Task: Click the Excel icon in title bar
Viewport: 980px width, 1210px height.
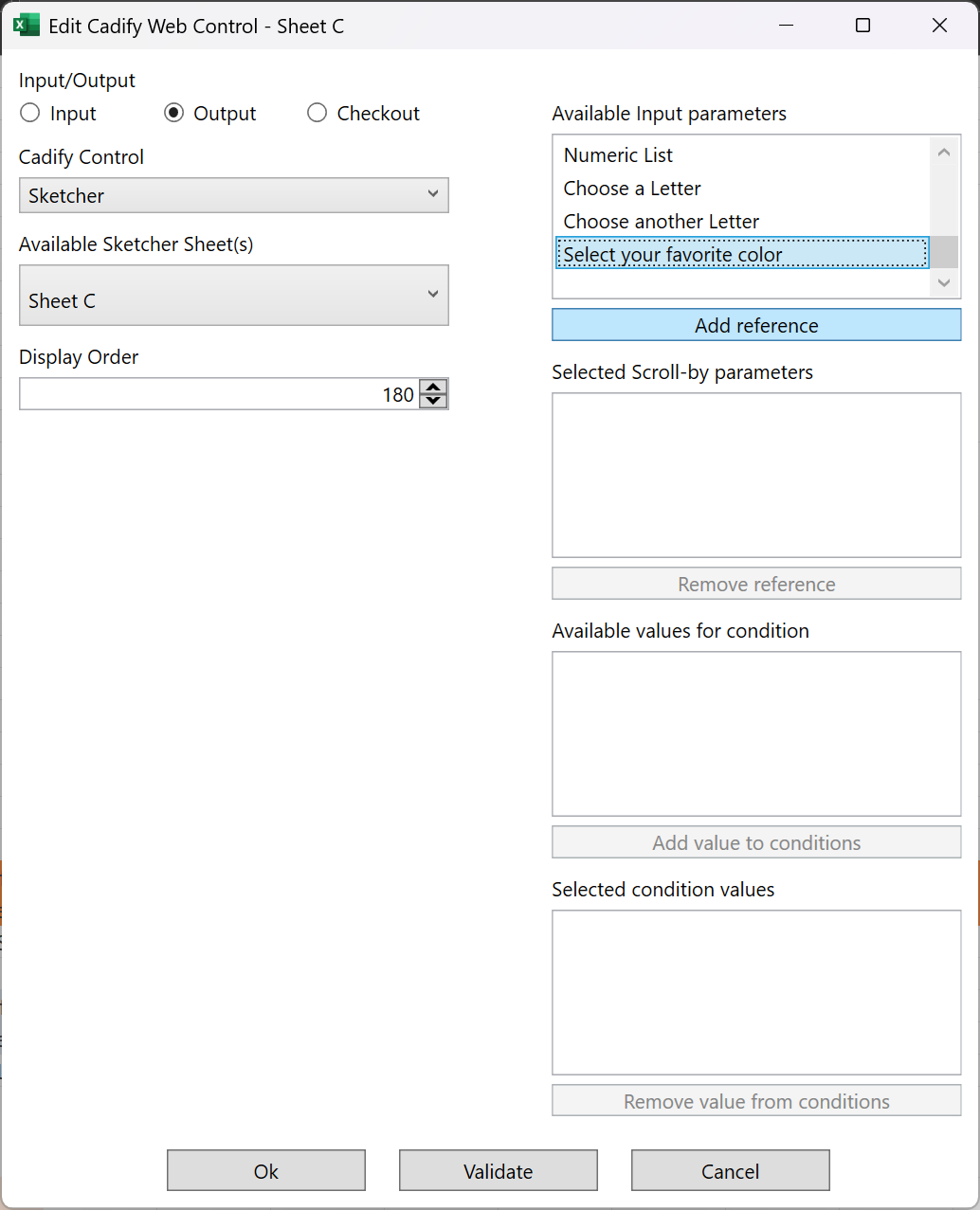Action: click(26, 26)
